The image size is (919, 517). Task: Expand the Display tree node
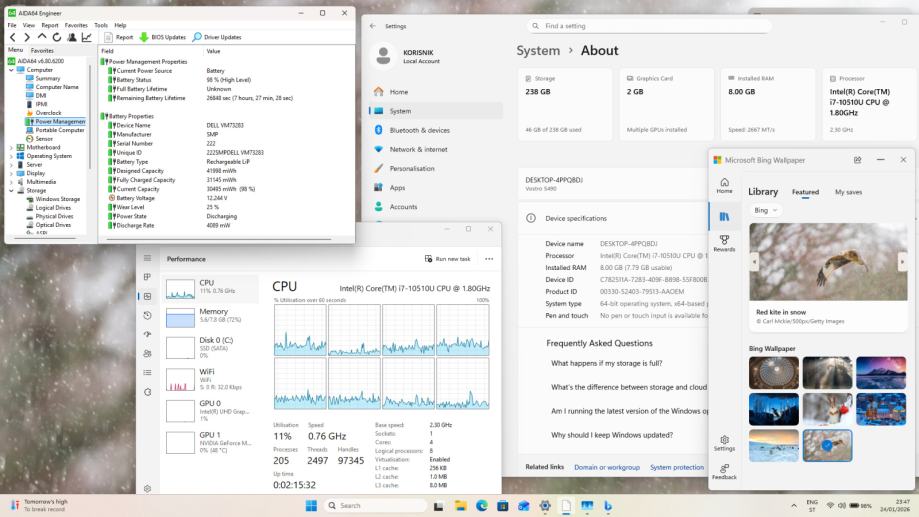(x=11, y=174)
